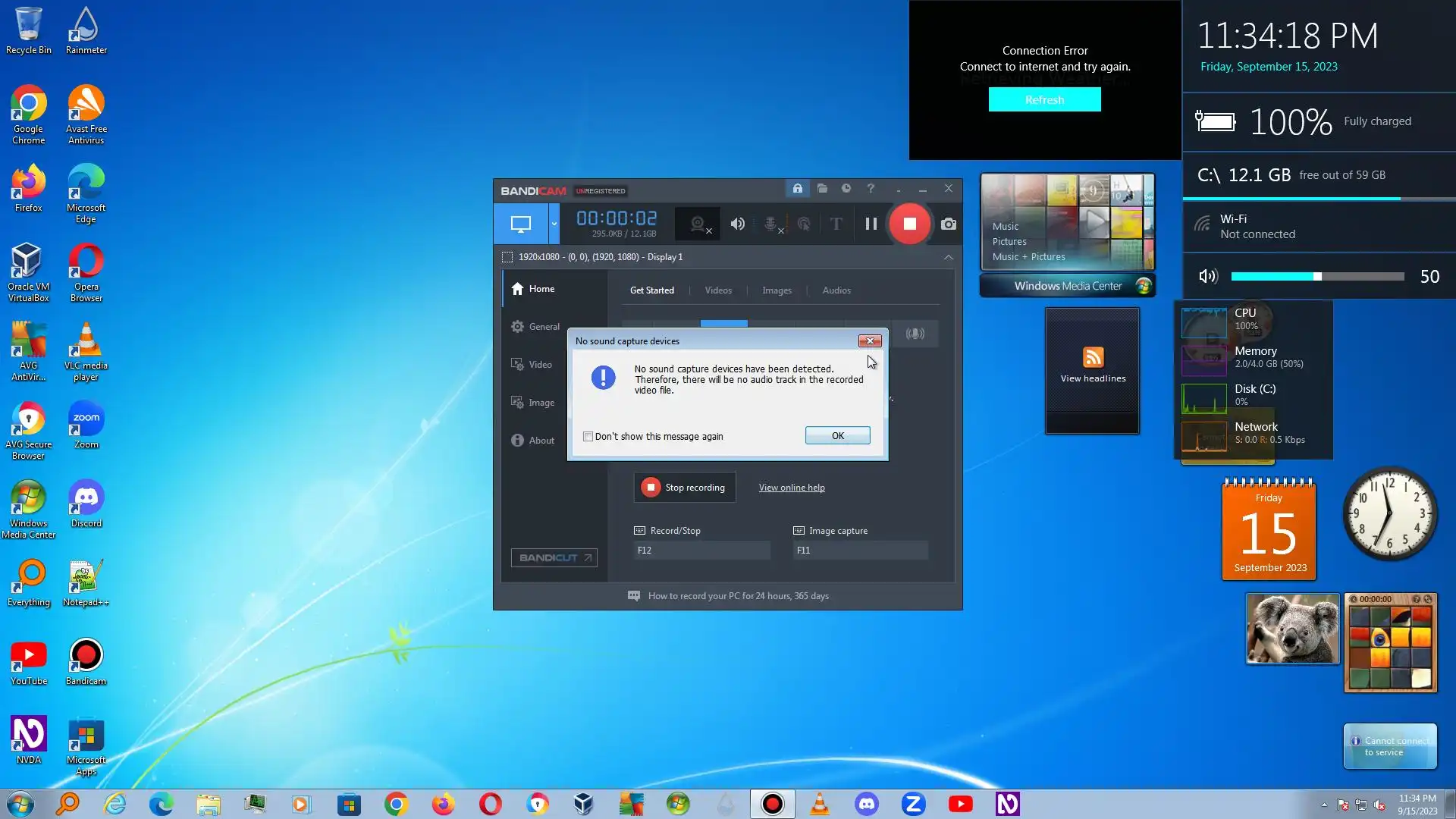
Task: Click the Record/Stop hotkey field F12
Action: (x=701, y=551)
